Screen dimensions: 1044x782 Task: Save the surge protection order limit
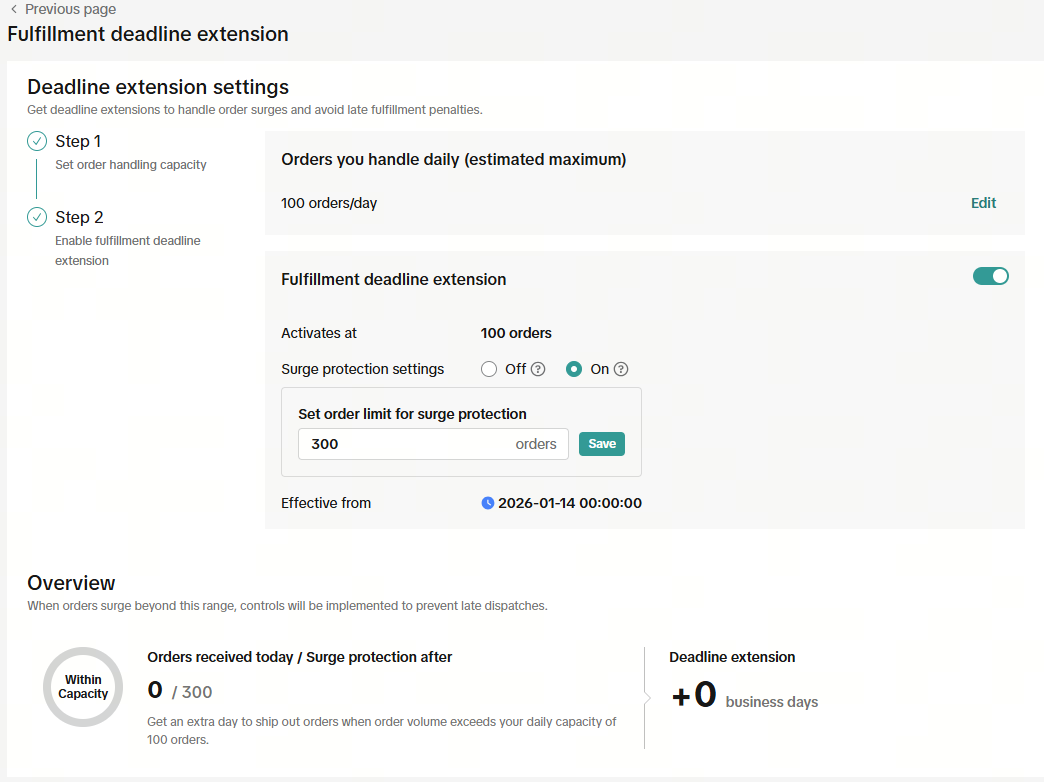(x=602, y=444)
